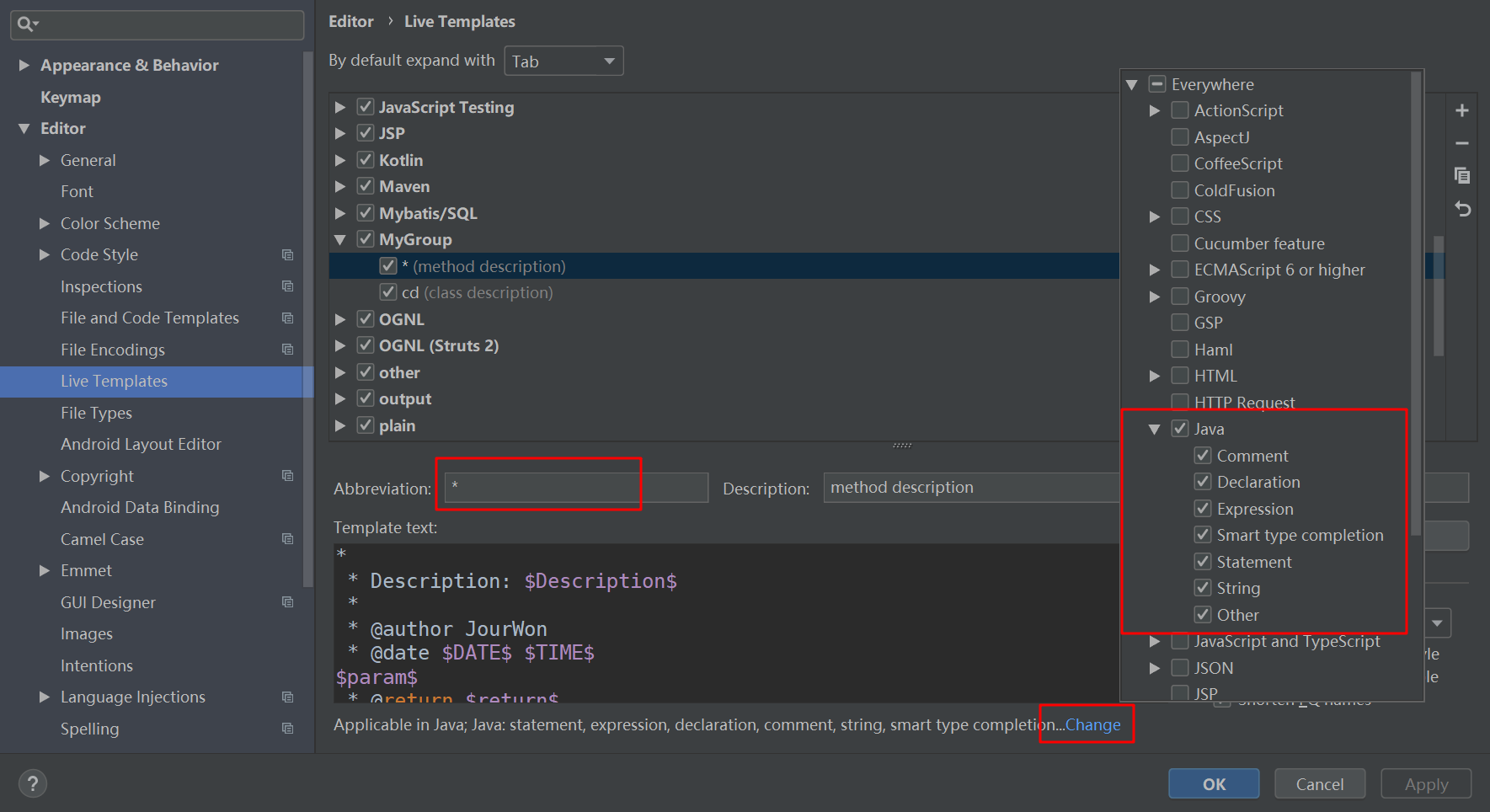Click the duplicate template copy icon
Viewport: 1490px width, 812px height.
tap(1462, 175)
